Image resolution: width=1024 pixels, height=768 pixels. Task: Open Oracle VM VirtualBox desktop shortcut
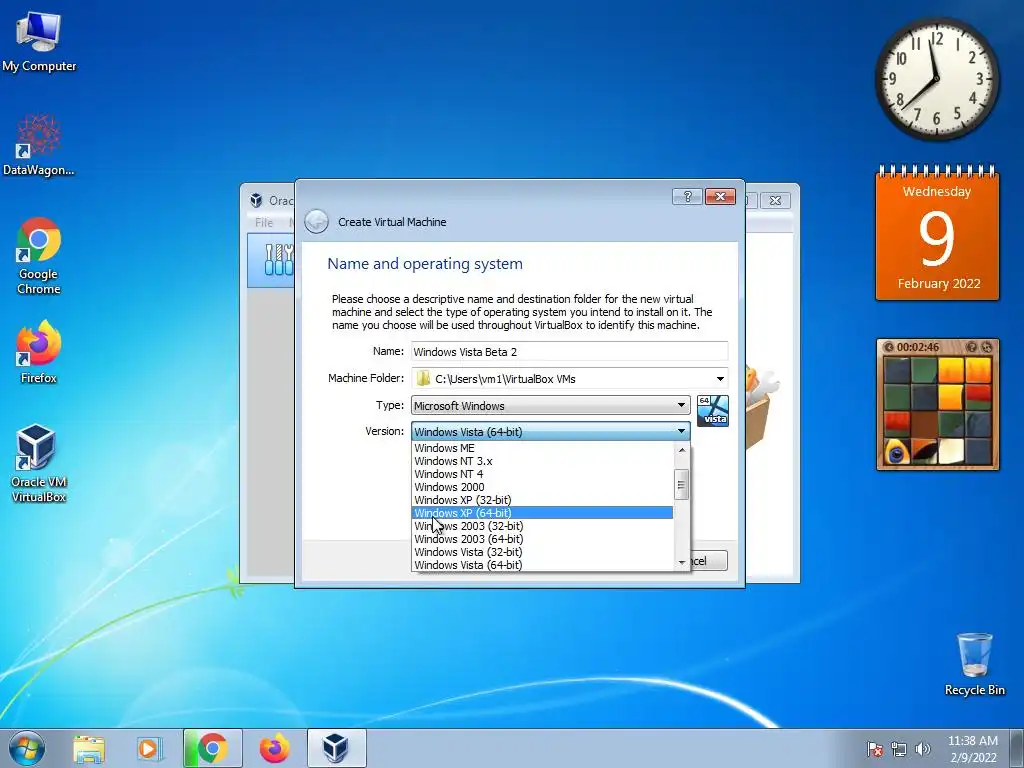(x=39, y=462)
